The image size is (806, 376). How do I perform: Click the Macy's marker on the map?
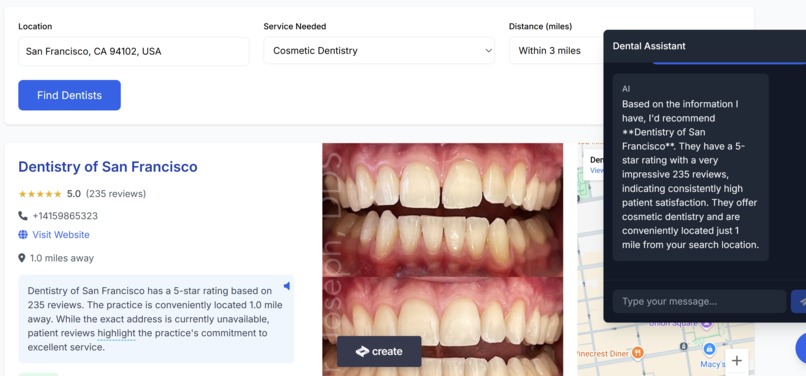click(709, 349)
